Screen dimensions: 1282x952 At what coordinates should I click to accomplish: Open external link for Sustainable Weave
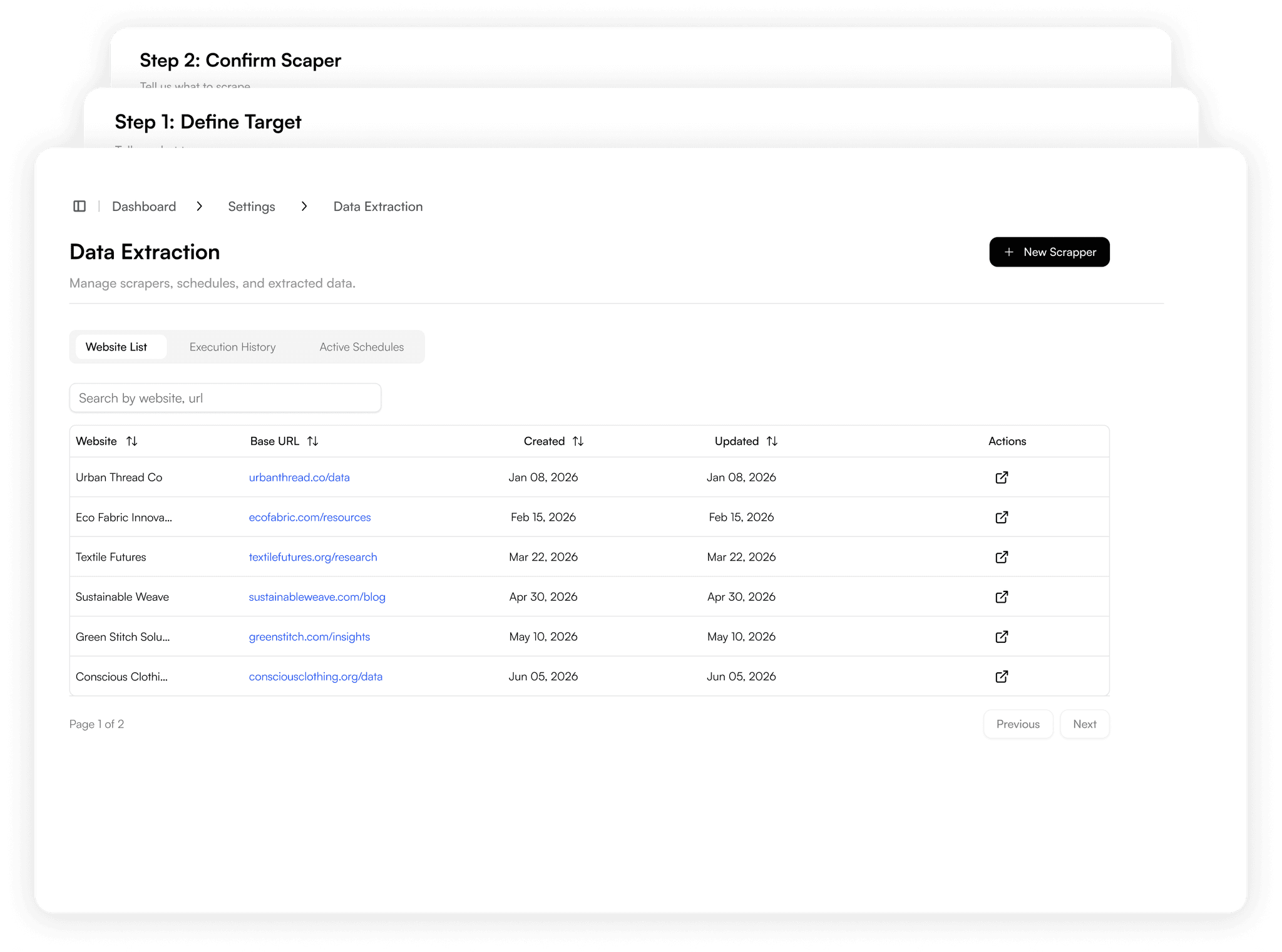1002,597
